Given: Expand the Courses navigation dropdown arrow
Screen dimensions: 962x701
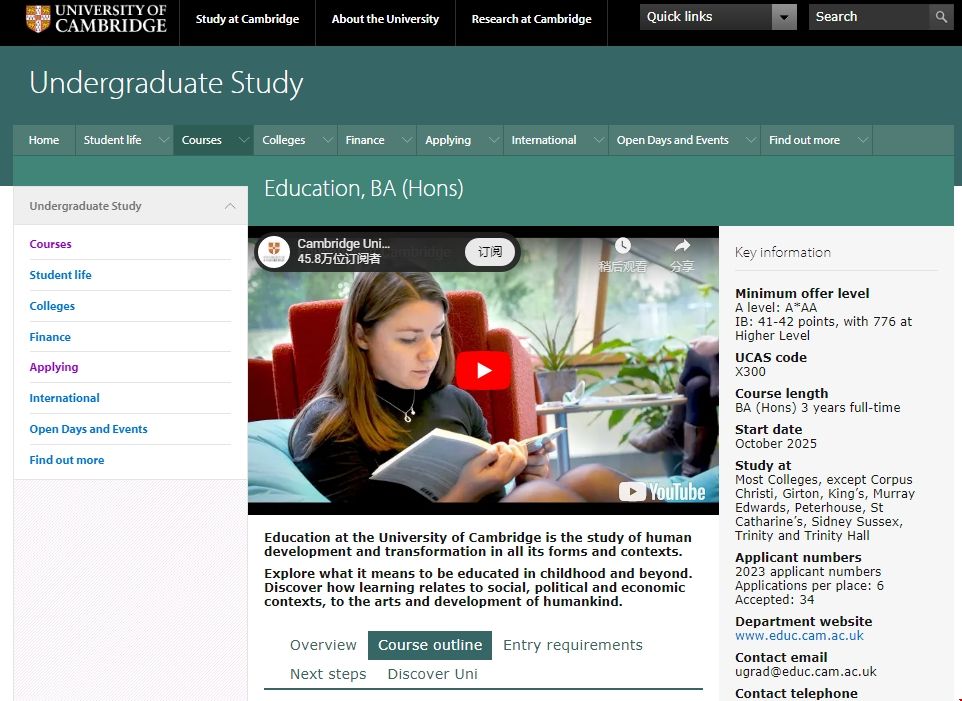Looking at the screenshot, I should (243, 141).
